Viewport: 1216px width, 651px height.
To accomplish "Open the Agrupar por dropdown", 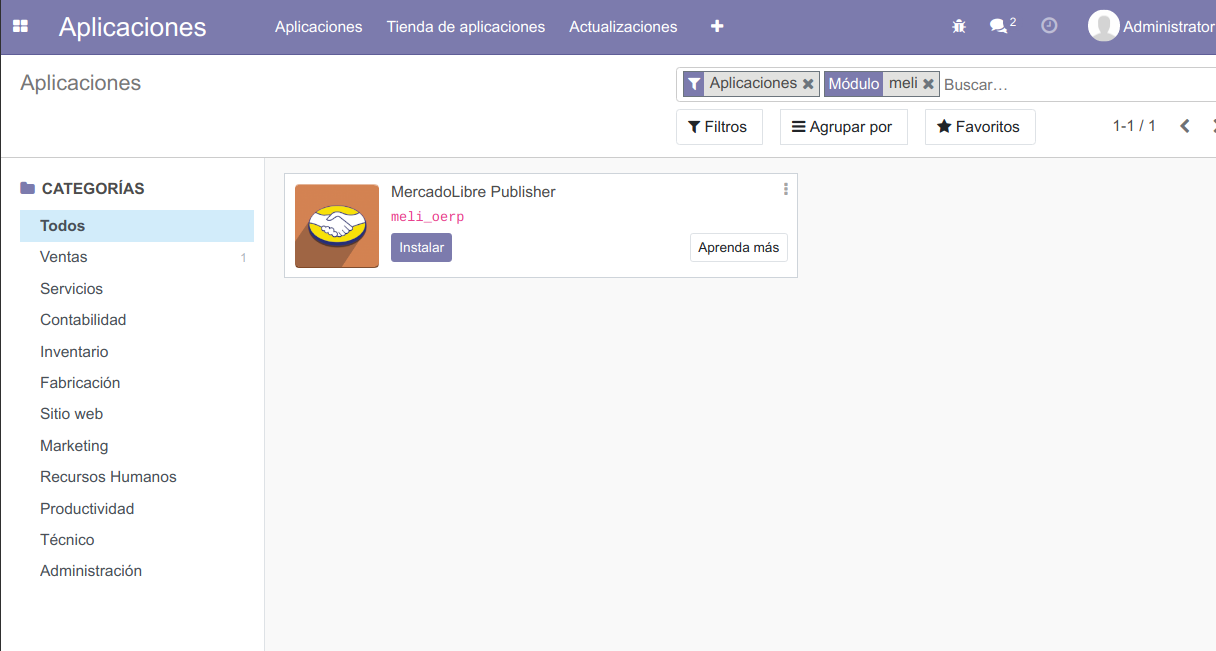I will click(843, 126).
